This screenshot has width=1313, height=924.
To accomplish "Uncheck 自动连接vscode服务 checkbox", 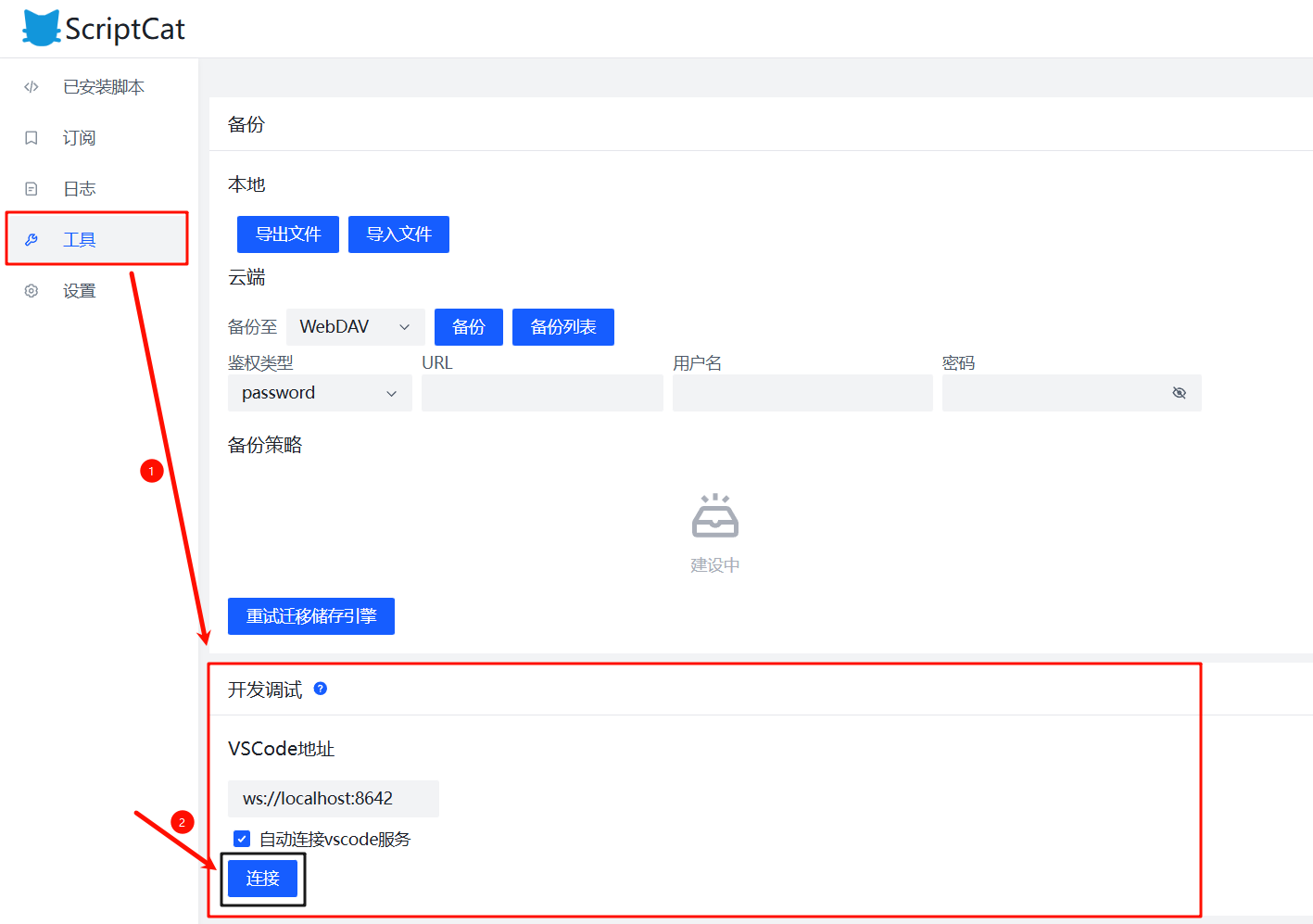I will [242, 839].
